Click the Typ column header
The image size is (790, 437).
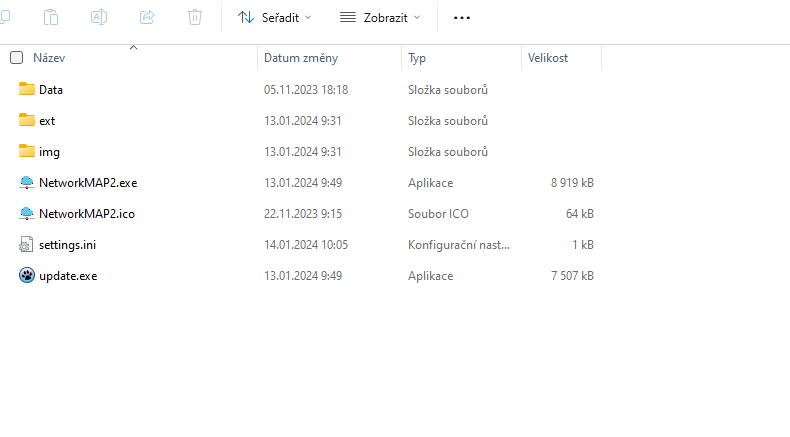point(417,58)
